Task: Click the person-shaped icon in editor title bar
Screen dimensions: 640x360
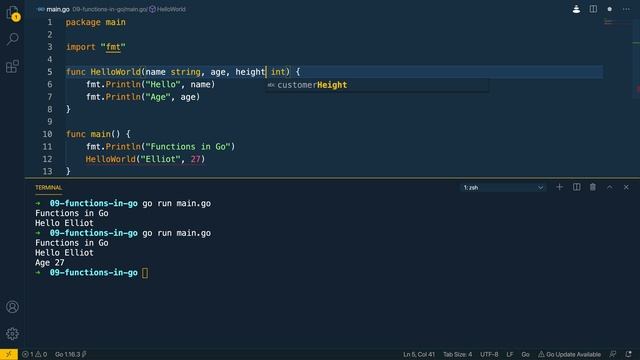Action: tap(576, 9)
